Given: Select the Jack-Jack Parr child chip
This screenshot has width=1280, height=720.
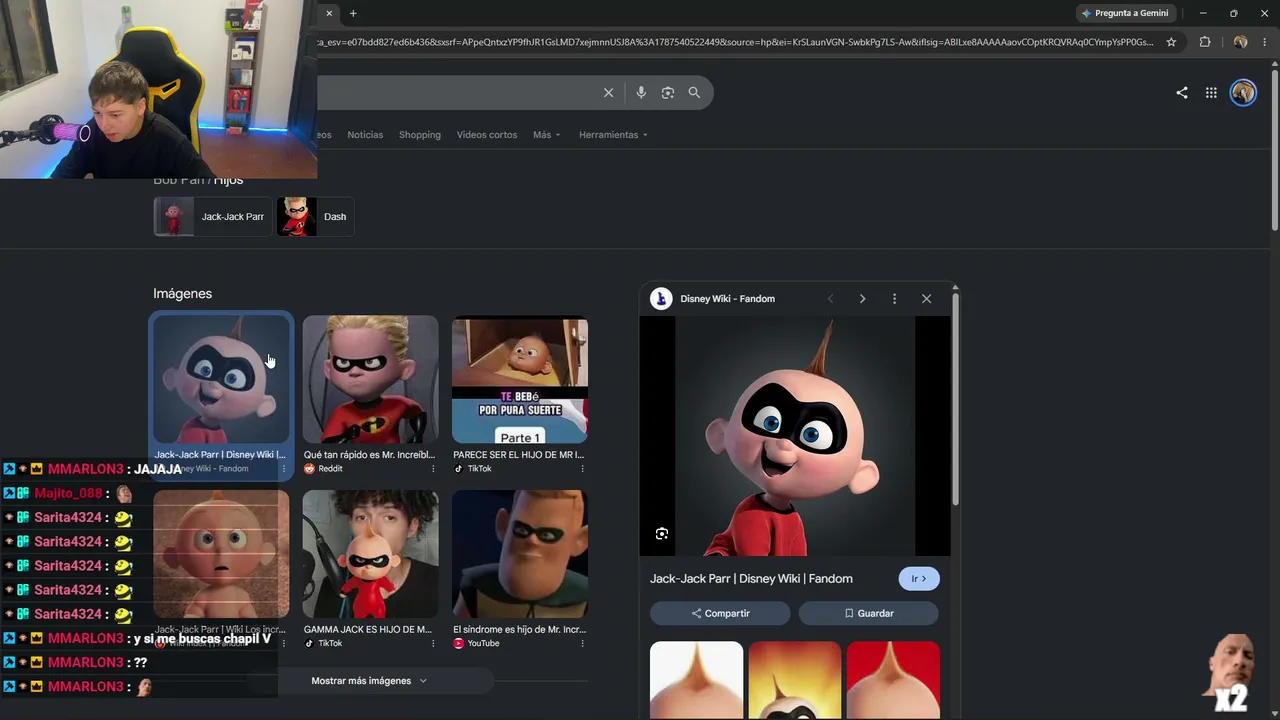Looking at the screenshot, I should click(212, 217).
